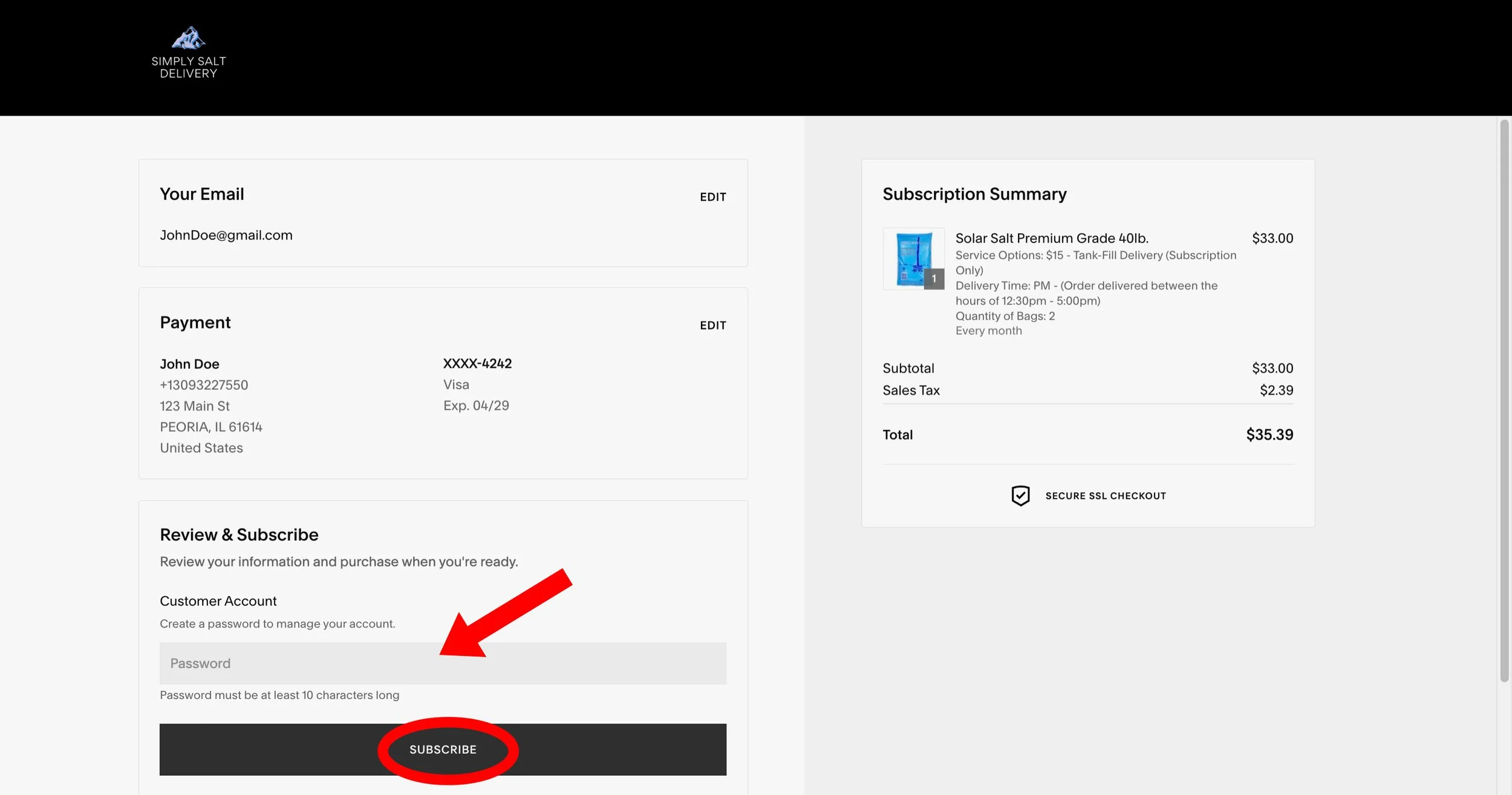Click the Simply Salt Delivery mountain logo
Viewport: 1512px width, 795px height.
coord(190,38)
